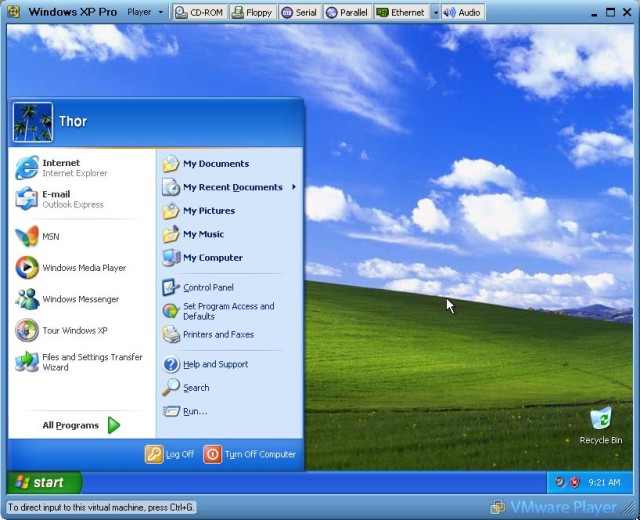
Task: Click the user name Thor
Action: point(73,121)
